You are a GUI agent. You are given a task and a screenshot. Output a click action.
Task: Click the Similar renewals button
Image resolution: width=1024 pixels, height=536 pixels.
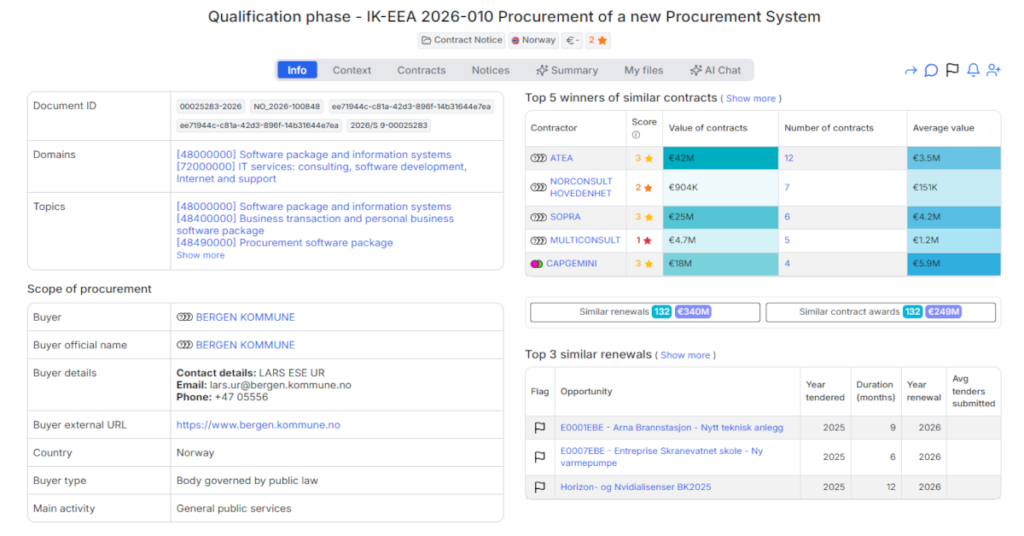pyautogui.click(x=645, y=312)
